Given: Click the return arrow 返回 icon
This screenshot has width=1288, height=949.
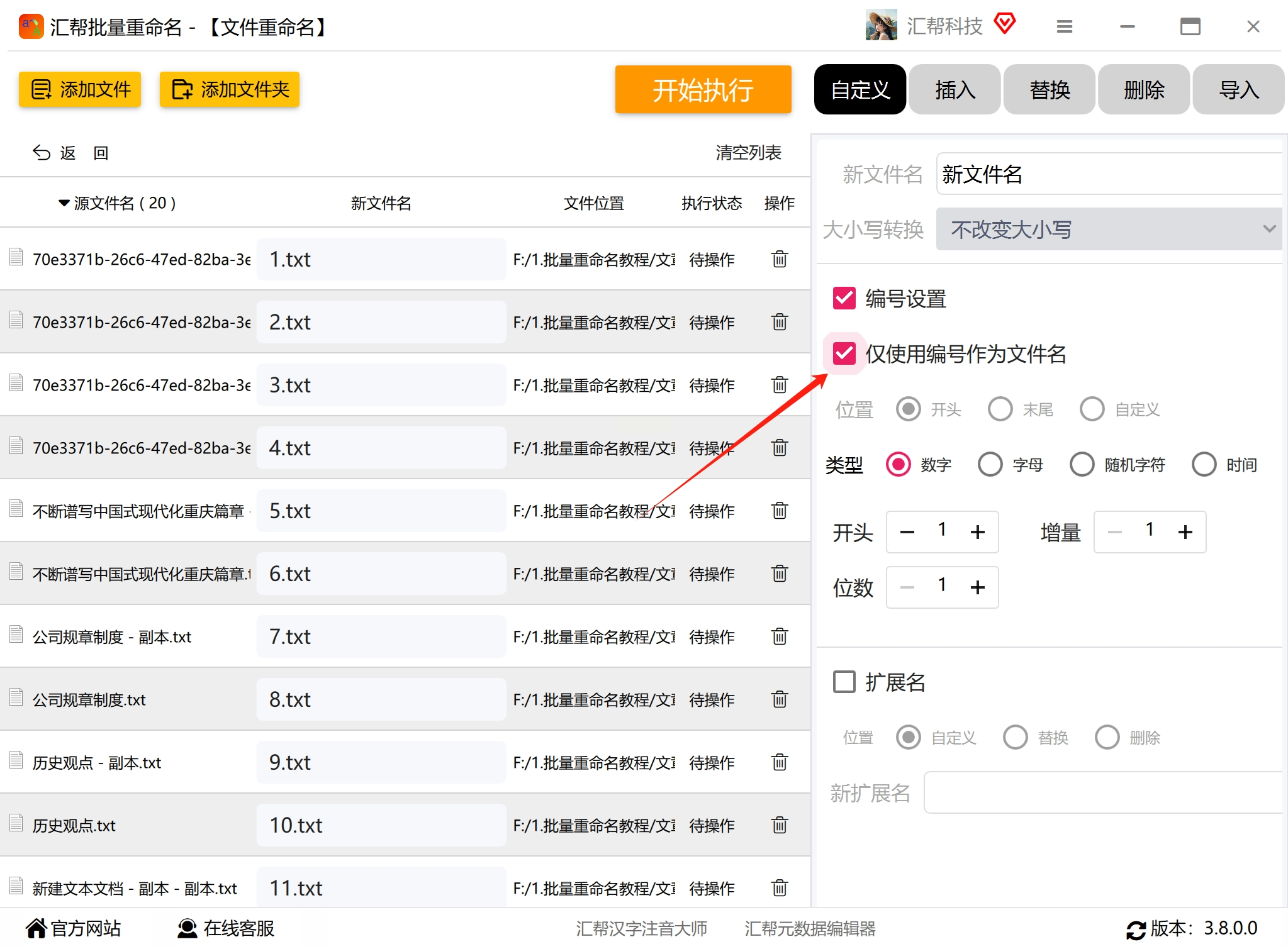Looking at the screenshot, I should 42,153.
